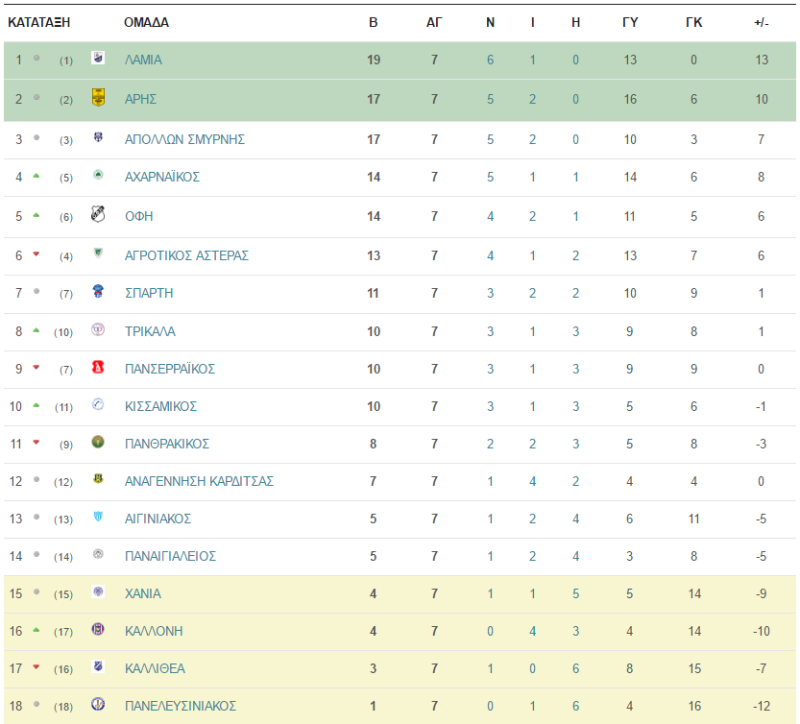Click the red ΠΑΝΣΕΡΡΑΪΚΟΣ team logo
Image resolution: width=800 pixels, height=724 pixels.
coord(98,367)
